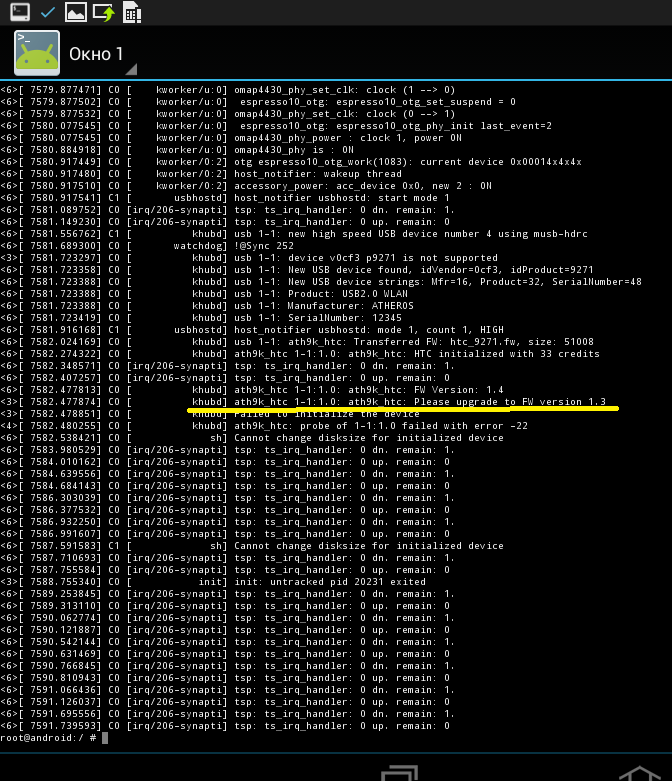Click ts_irq_handler line at timestamp 7586.303039
Image resolution: width=672 pixels, height=781 pixels.
click(x=228, y=498)
